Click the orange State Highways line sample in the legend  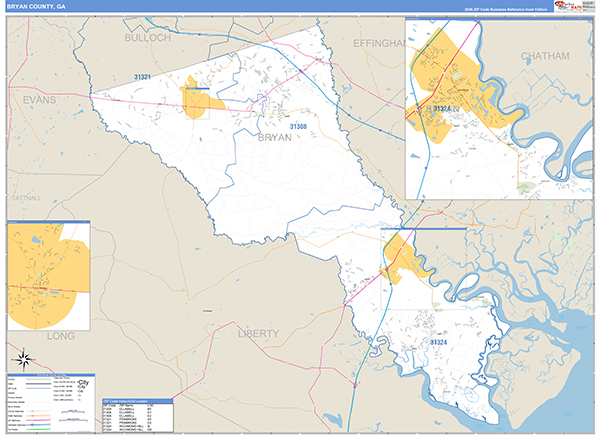38,415
